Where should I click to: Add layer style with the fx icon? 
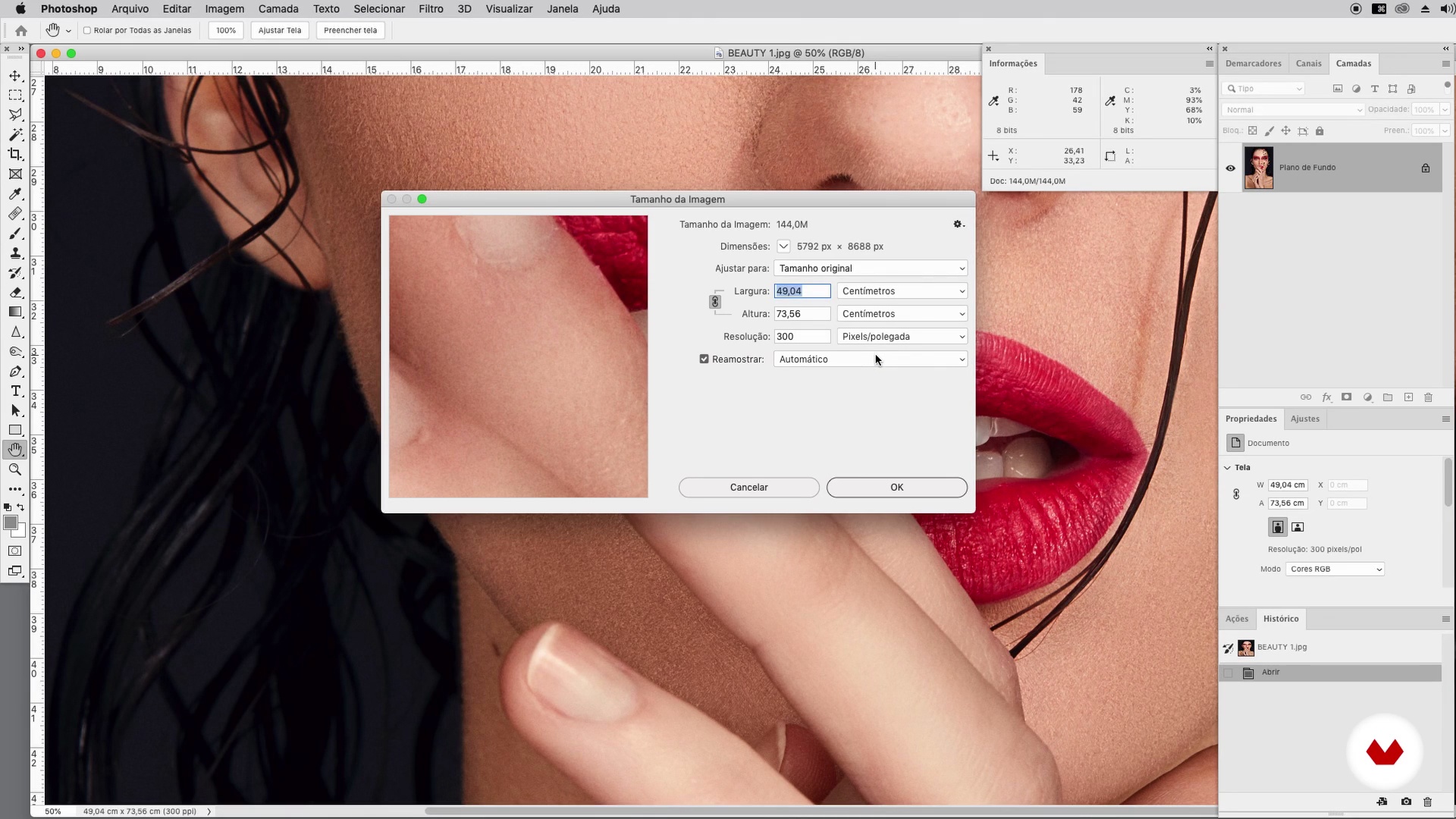(x=1327, y=397)
